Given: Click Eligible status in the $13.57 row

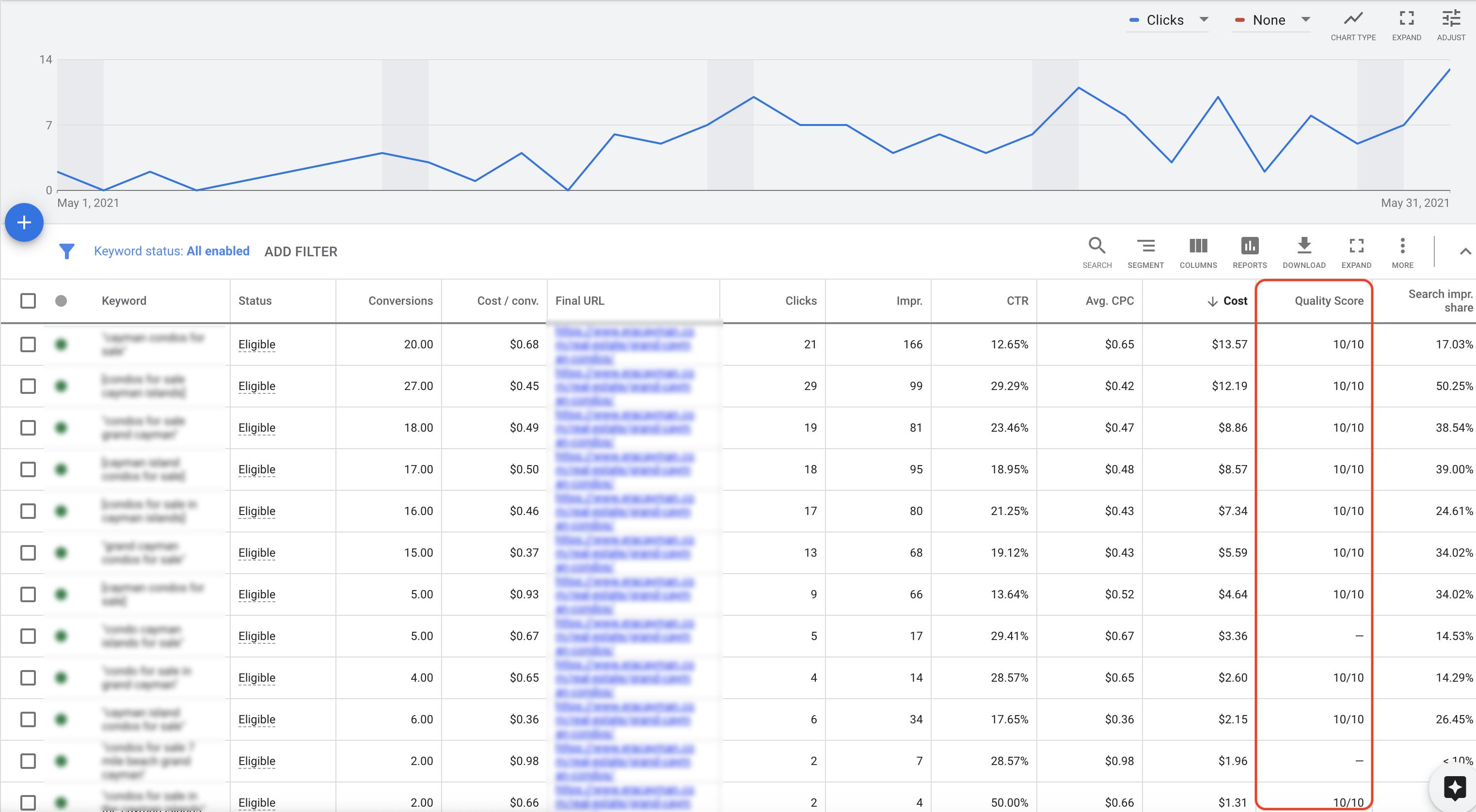Looking at the screenshot, I should click(x=257, y=344).
